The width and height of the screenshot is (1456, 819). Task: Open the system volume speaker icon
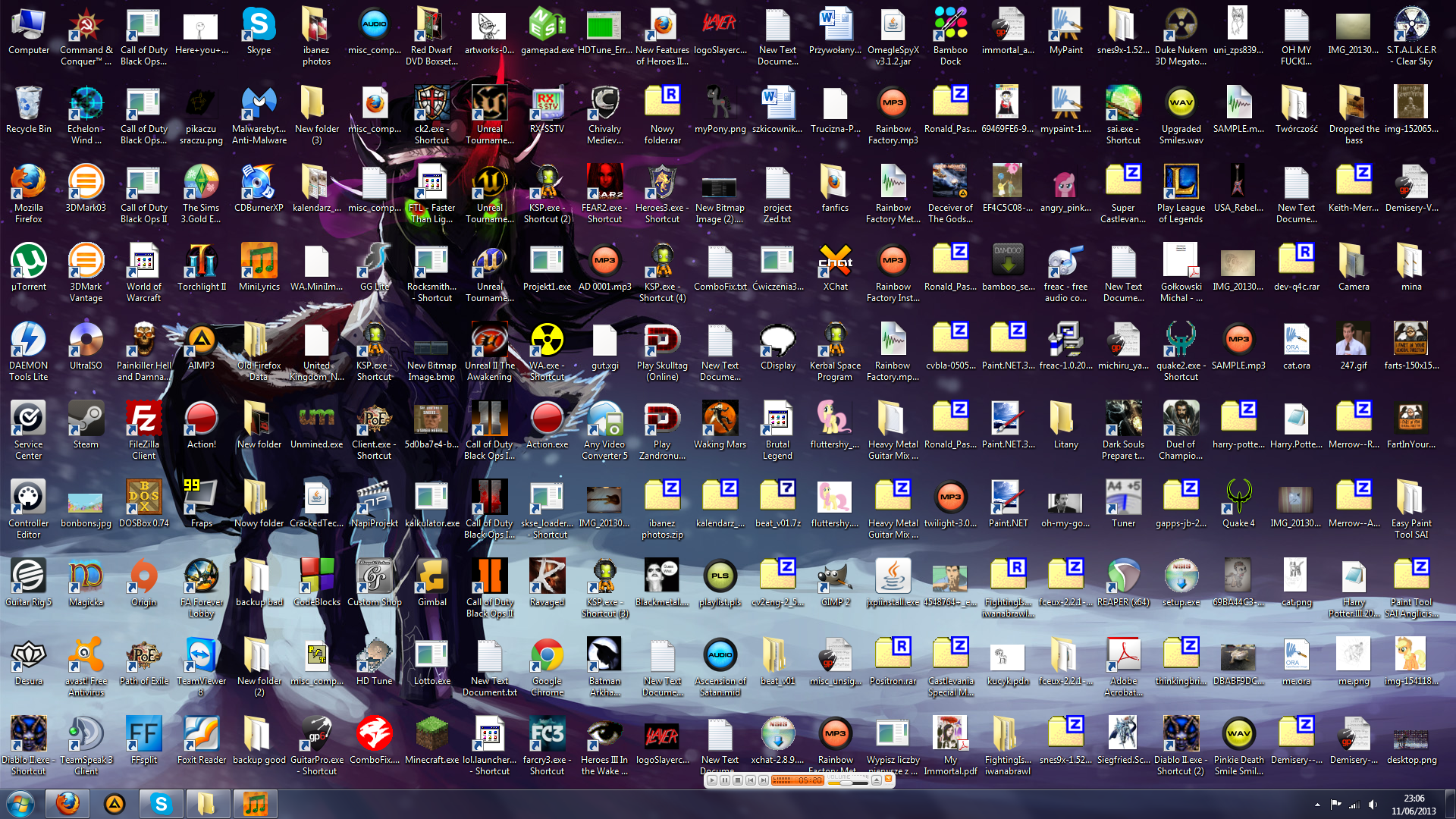tap(1373, 804)
